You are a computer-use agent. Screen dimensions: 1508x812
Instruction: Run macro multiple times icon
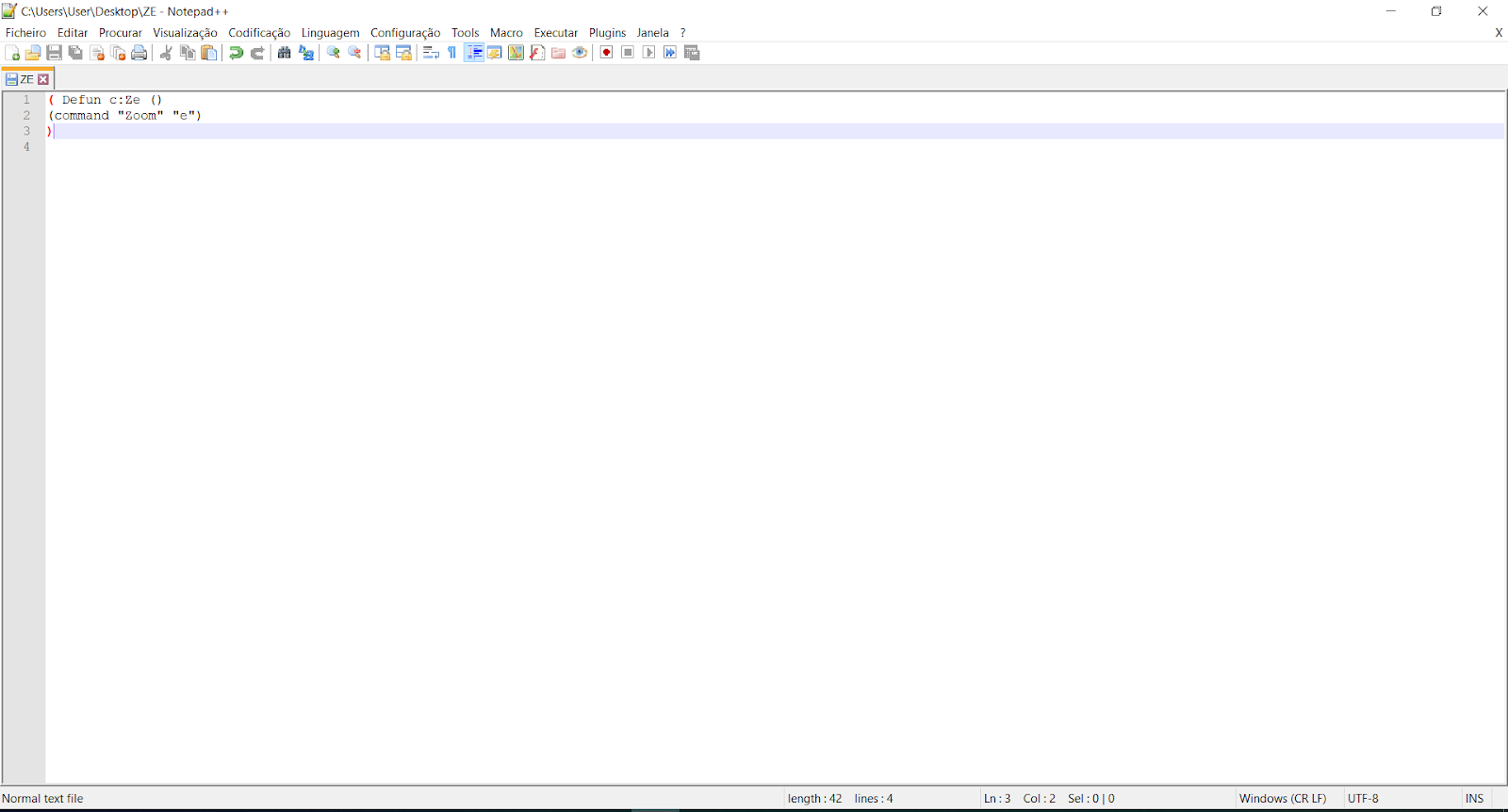pyautogui.click(x=670, y=53)
